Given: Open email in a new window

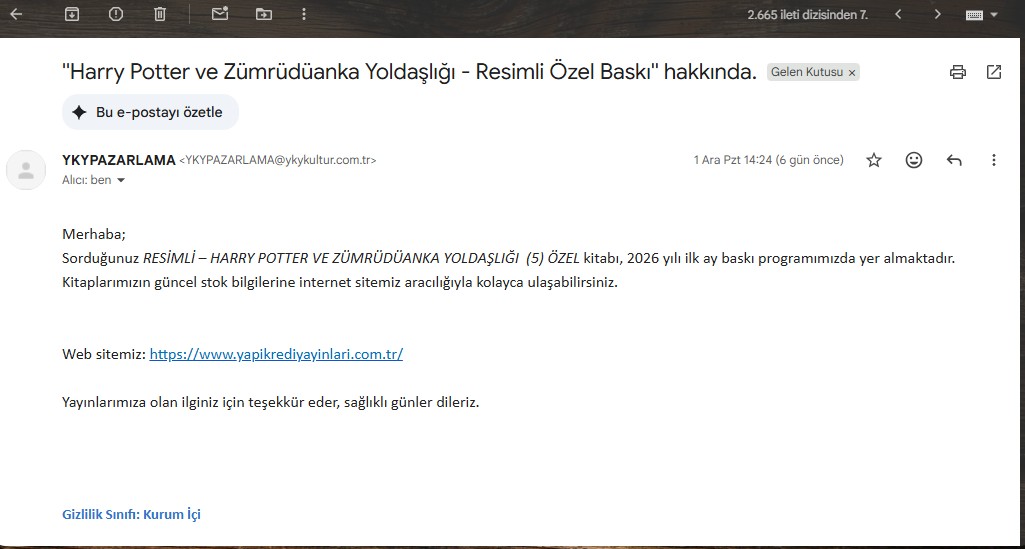Looking at the screenshot, I should pos(994,72).
